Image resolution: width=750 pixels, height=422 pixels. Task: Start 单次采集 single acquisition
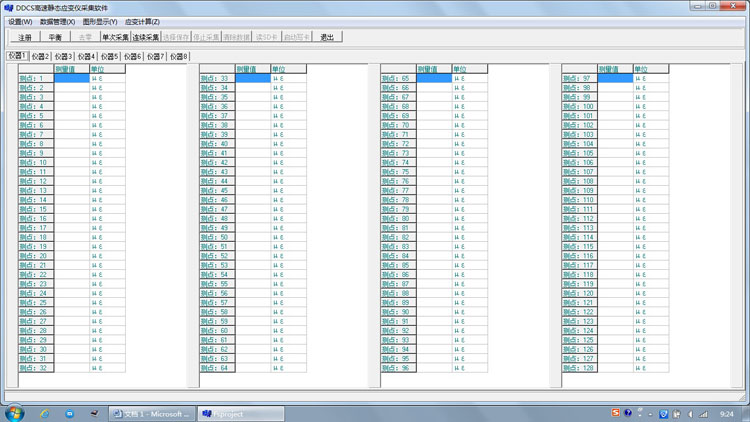point(115,37)
